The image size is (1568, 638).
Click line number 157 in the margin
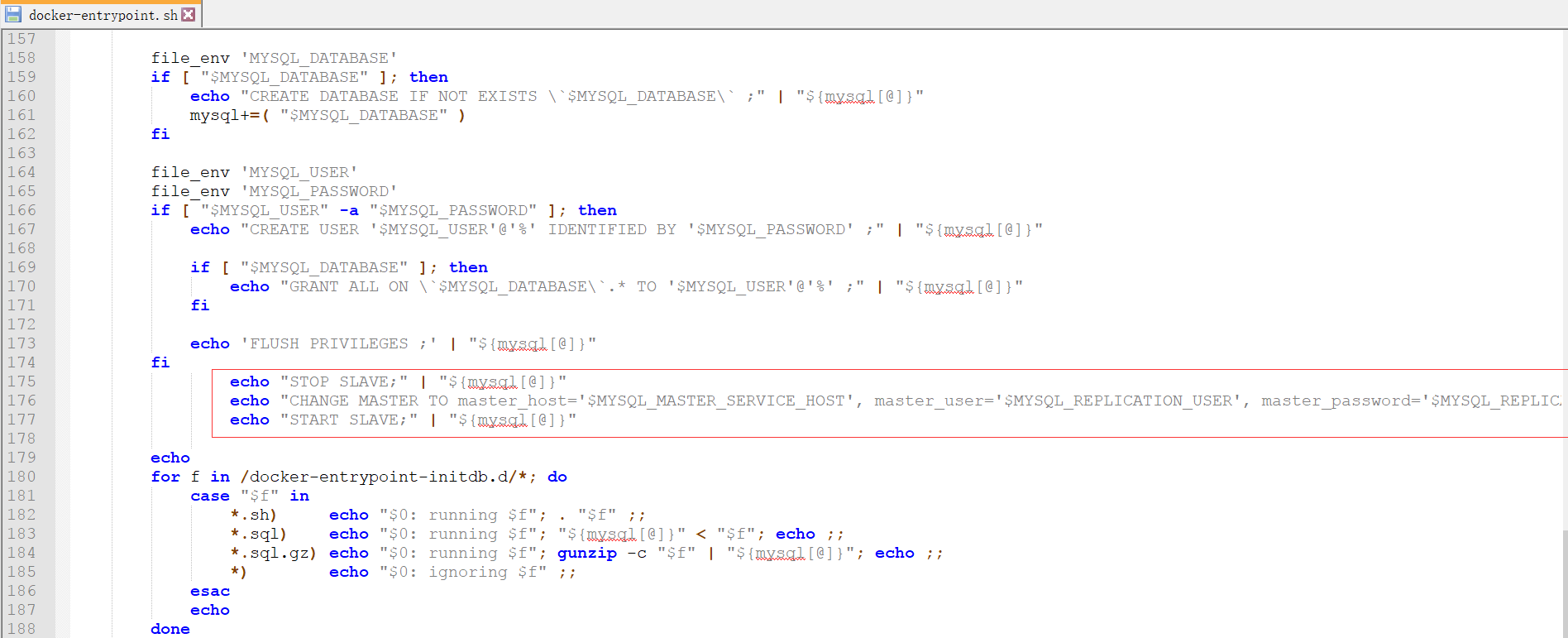tap(22, 39)
